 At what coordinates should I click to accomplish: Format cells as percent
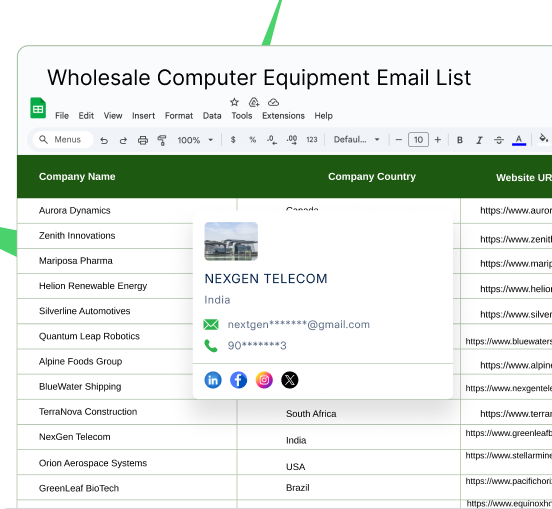(x=252, y=140)
